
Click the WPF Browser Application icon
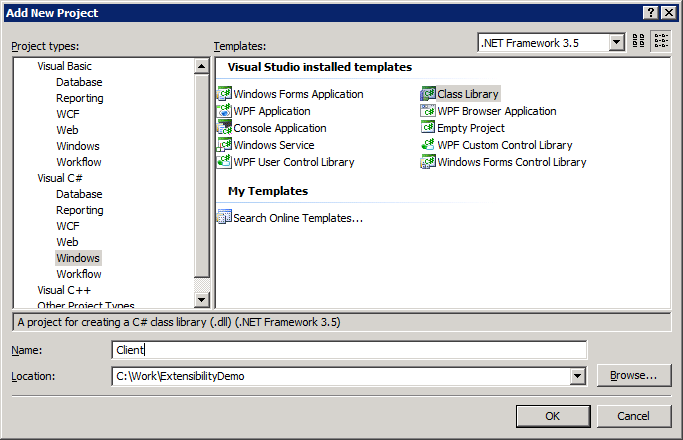coord(428,111)
